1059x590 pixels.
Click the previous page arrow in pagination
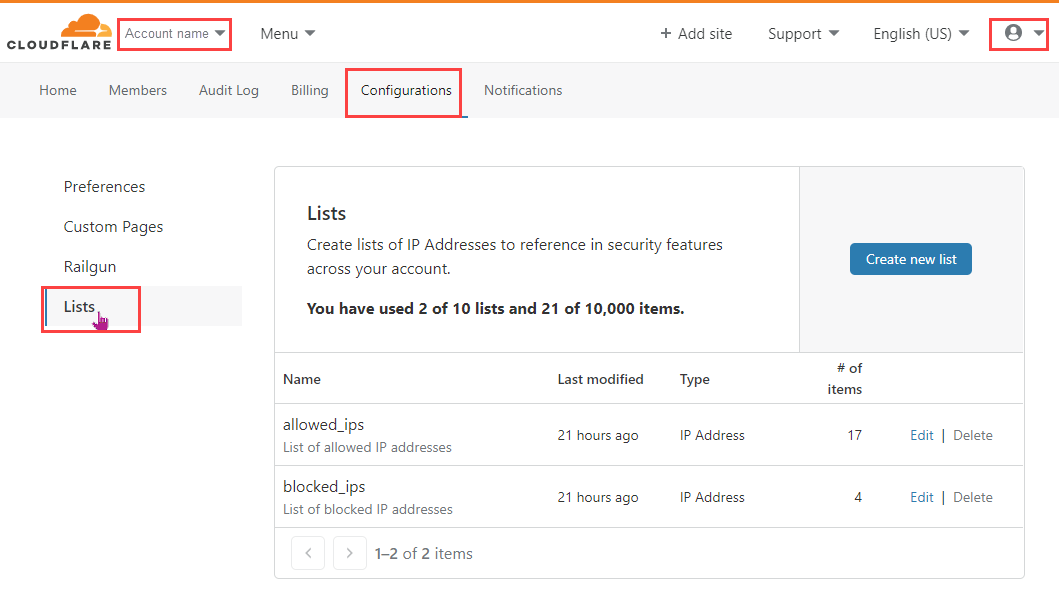click(308, 553)
